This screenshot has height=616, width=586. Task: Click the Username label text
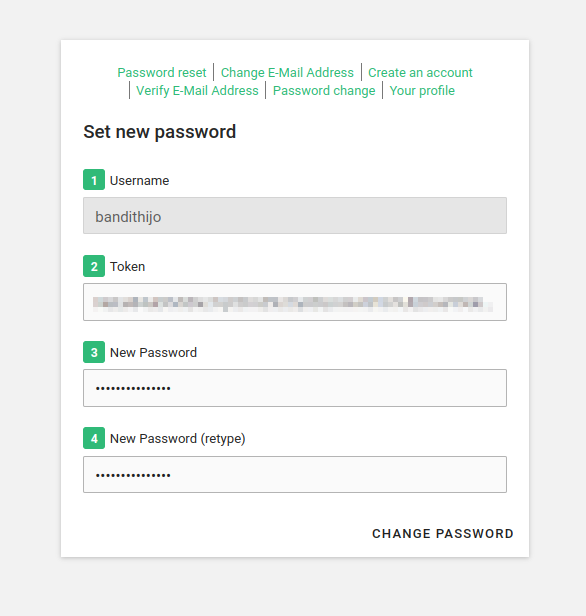[x=139, y=181]
